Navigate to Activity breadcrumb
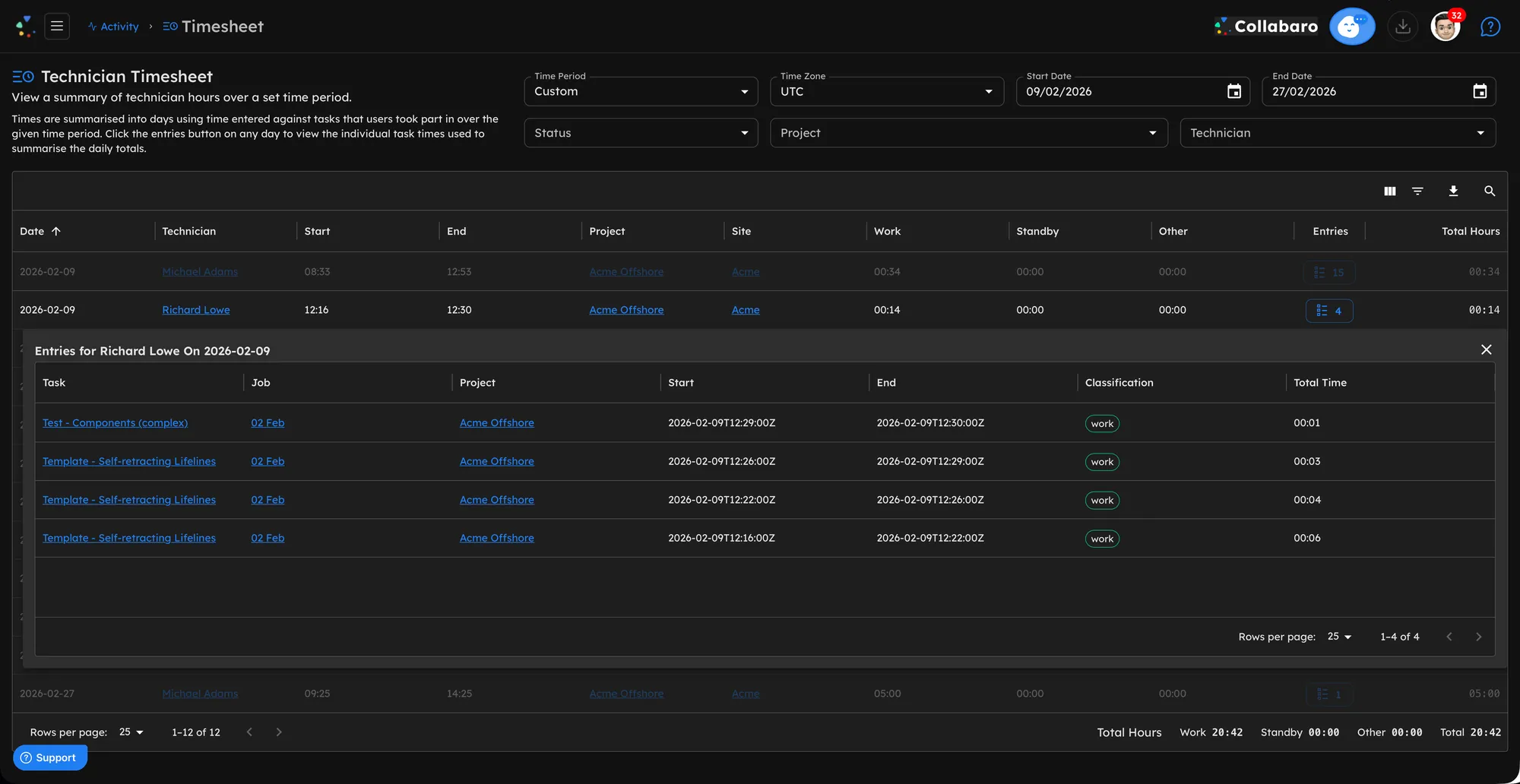This screenshot has width=1520, height=784. 113,27
